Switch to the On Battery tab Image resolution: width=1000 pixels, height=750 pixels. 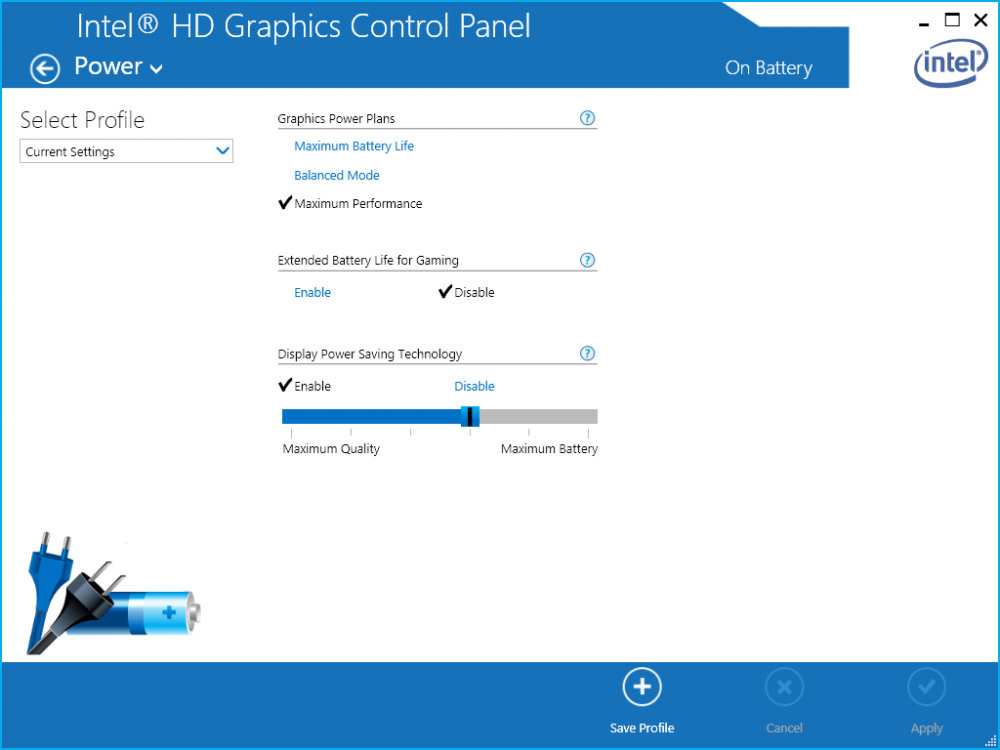pyautogui.click(x=768, y=68)
